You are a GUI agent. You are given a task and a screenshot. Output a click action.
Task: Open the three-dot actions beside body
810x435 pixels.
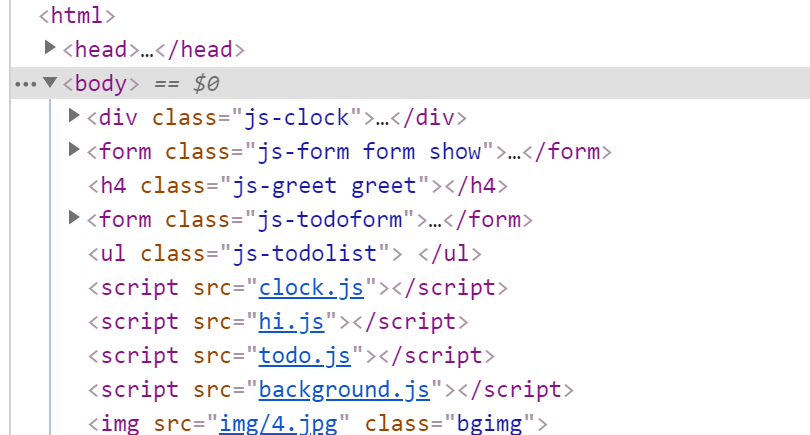click(25, 84)
